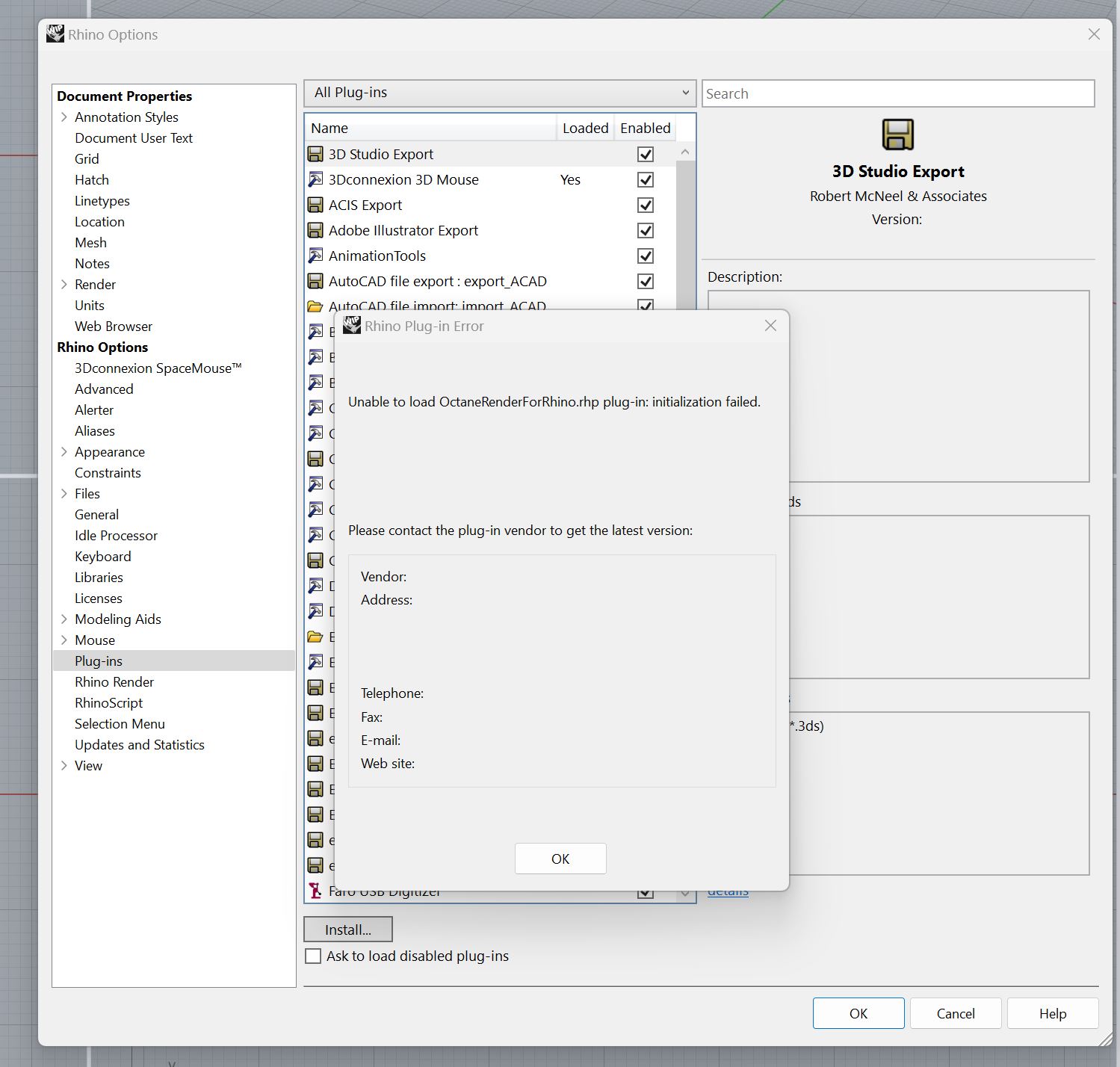This screenshot has height=1067, width=1120.
Task: Open the Rhino Render options page
Action: click(114, 682)
